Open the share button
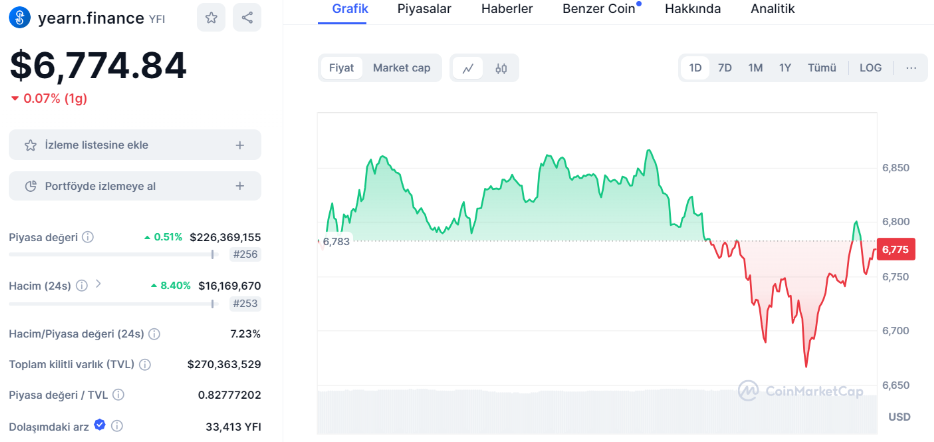The width and height of the screenshot is (934, 442). pyautogui.click(x=247, y=18)
